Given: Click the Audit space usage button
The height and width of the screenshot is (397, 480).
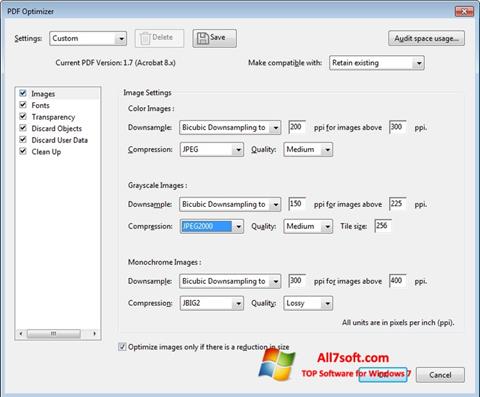Looking at the screenshot, I should (x=426, y=38).
